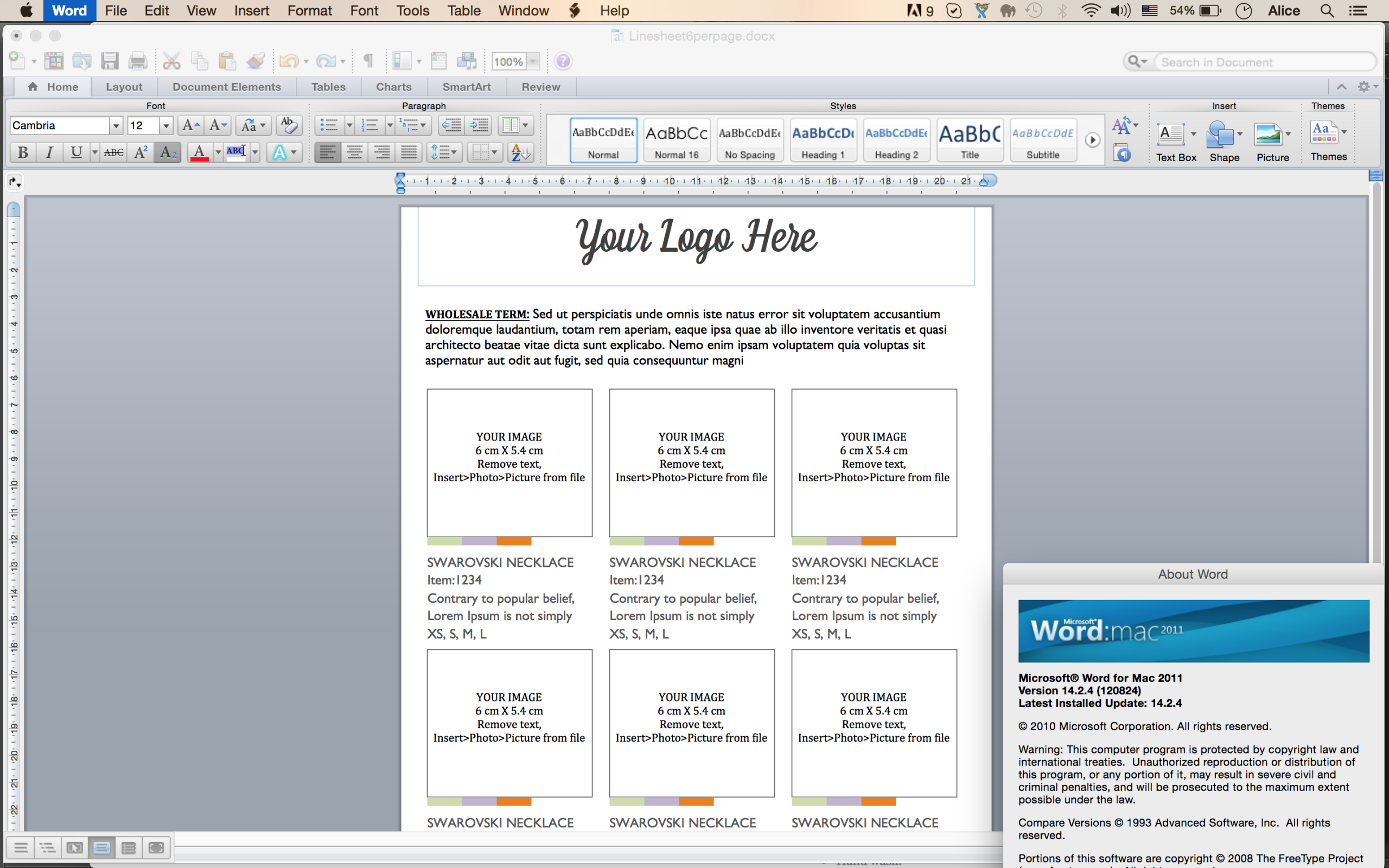Click the Wi-Fi status icon

pos(1090,11)
